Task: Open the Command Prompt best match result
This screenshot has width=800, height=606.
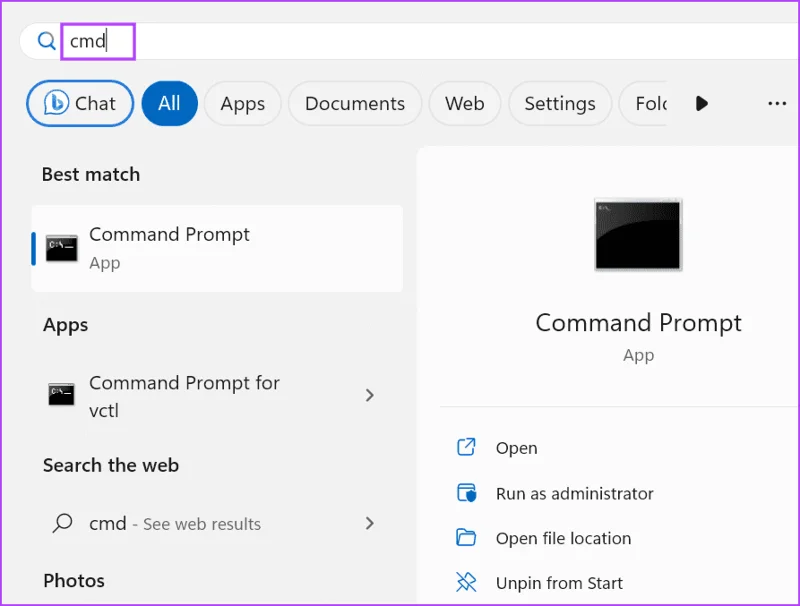Action: pyautogui.click(x=217, y=248)
